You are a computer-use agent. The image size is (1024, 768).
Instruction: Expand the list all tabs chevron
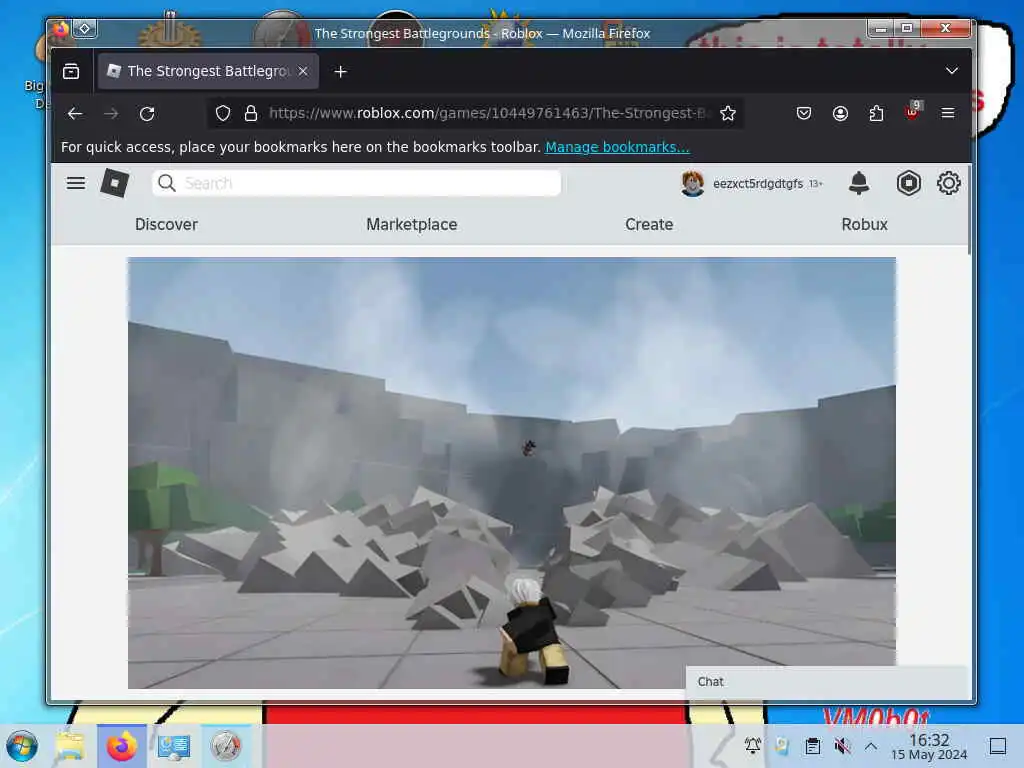pyautogui.click(x=952, y=71)
